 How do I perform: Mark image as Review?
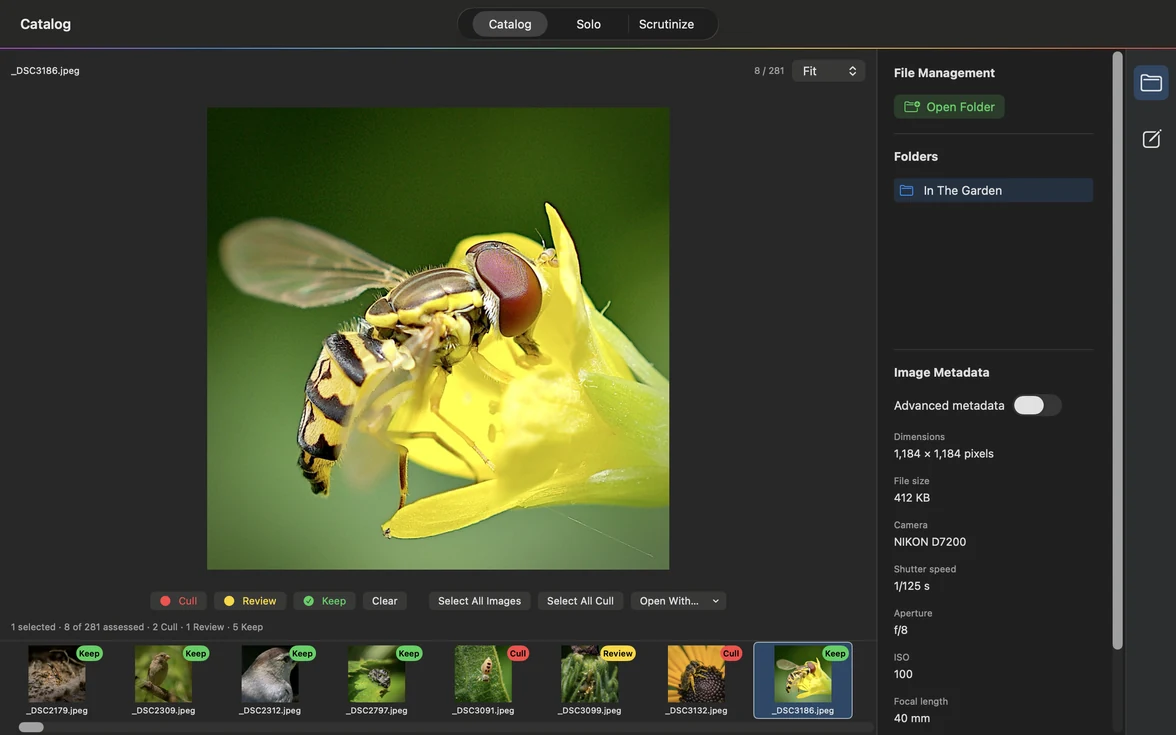pos(250,601)
